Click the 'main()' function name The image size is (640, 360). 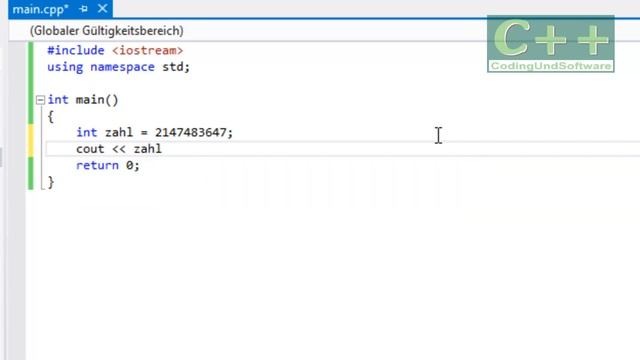pyautogui.click(x=97, y=100)
